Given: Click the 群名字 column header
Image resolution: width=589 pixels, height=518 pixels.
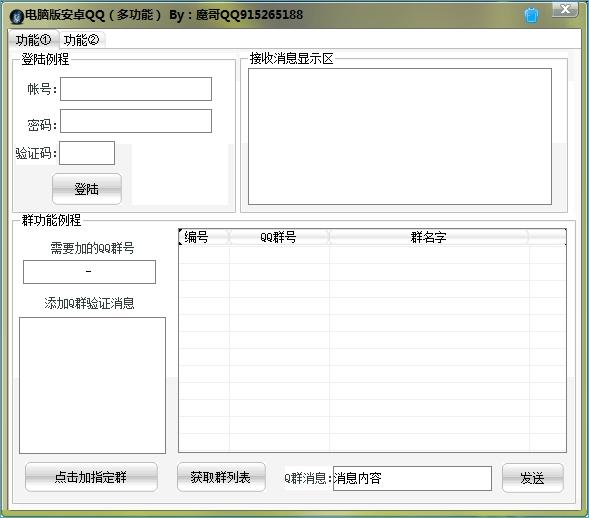Looking at the screenshot, I should pyautogui.click(x=429, y=237).
